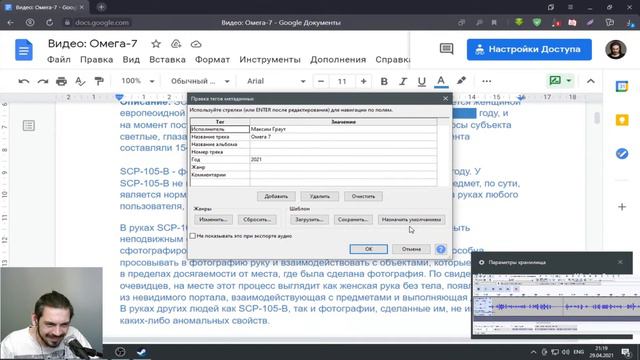Select the Название альбома tag cell

[x=220, y=144]
